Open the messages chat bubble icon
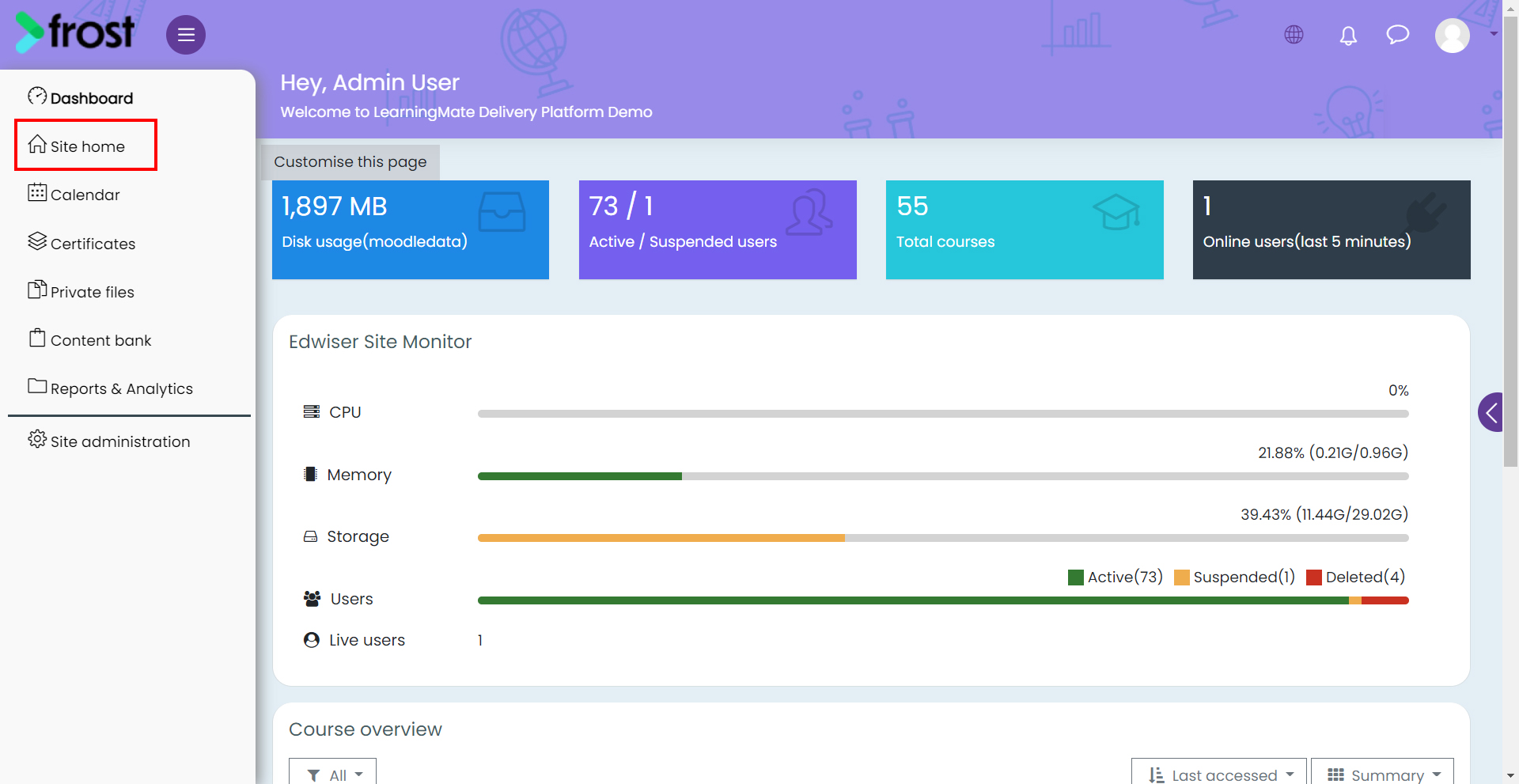Viewport: 1519px width, 784px height. [x=1398, y=35]
